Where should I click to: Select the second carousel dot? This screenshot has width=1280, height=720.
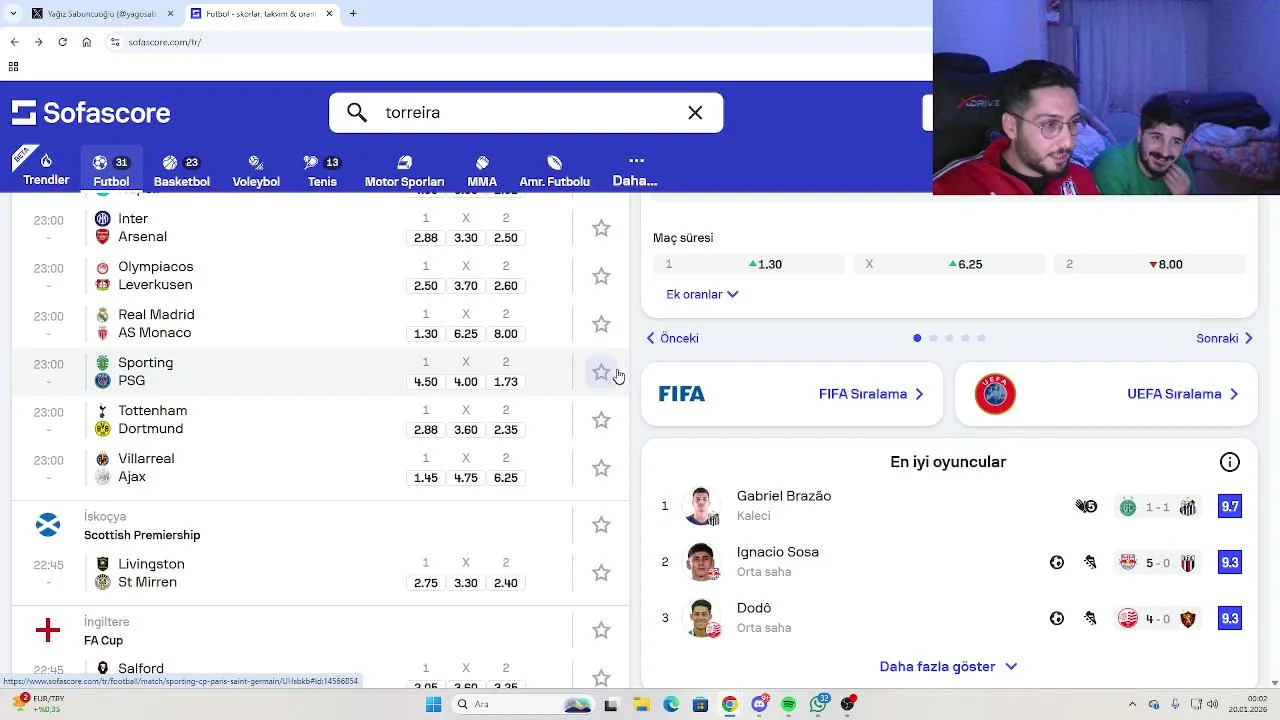933,338
